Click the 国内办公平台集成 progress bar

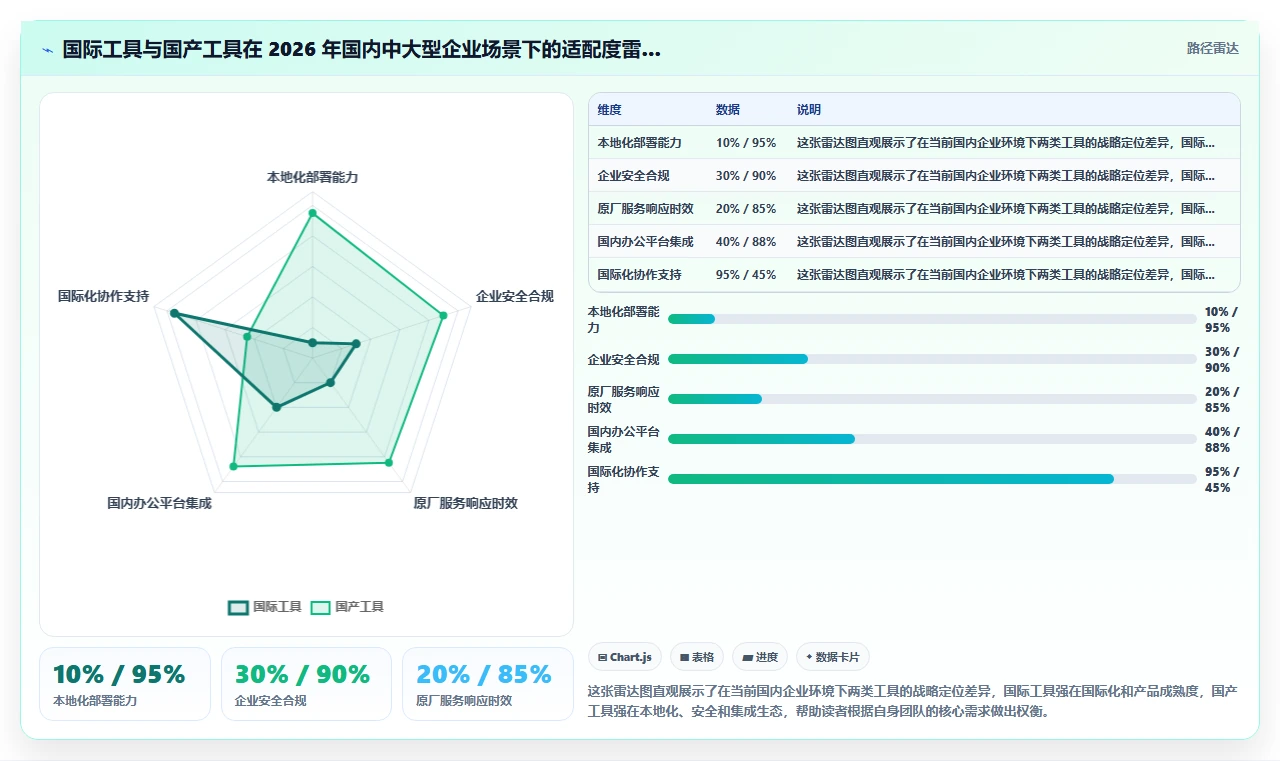[x=932, y=439]
